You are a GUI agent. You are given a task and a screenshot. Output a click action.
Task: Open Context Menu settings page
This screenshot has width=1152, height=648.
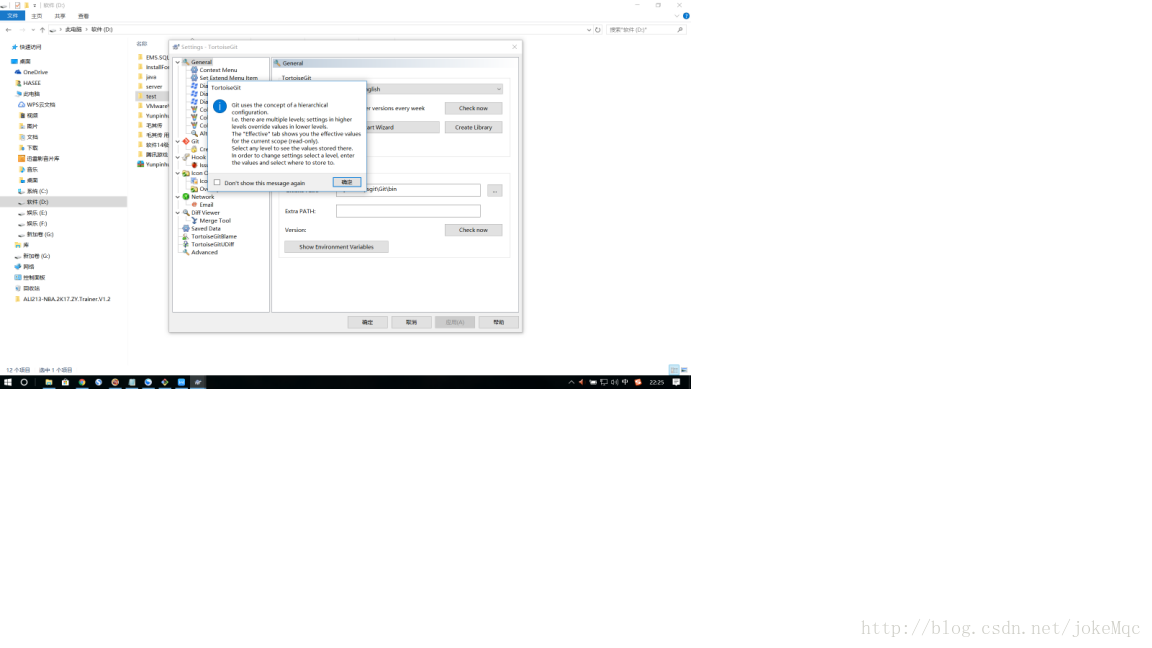coord(218,70)
